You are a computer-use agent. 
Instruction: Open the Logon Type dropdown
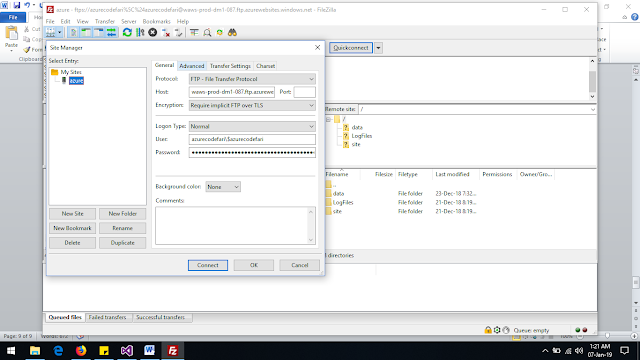[x=252, y=127]
